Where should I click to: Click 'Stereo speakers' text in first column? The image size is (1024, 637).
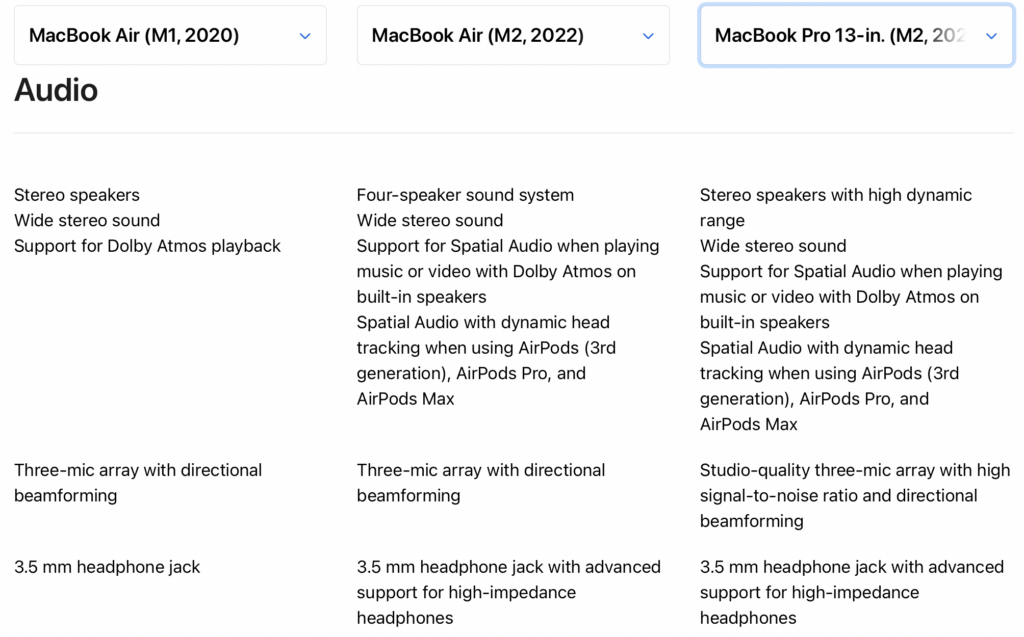point(77,195)
